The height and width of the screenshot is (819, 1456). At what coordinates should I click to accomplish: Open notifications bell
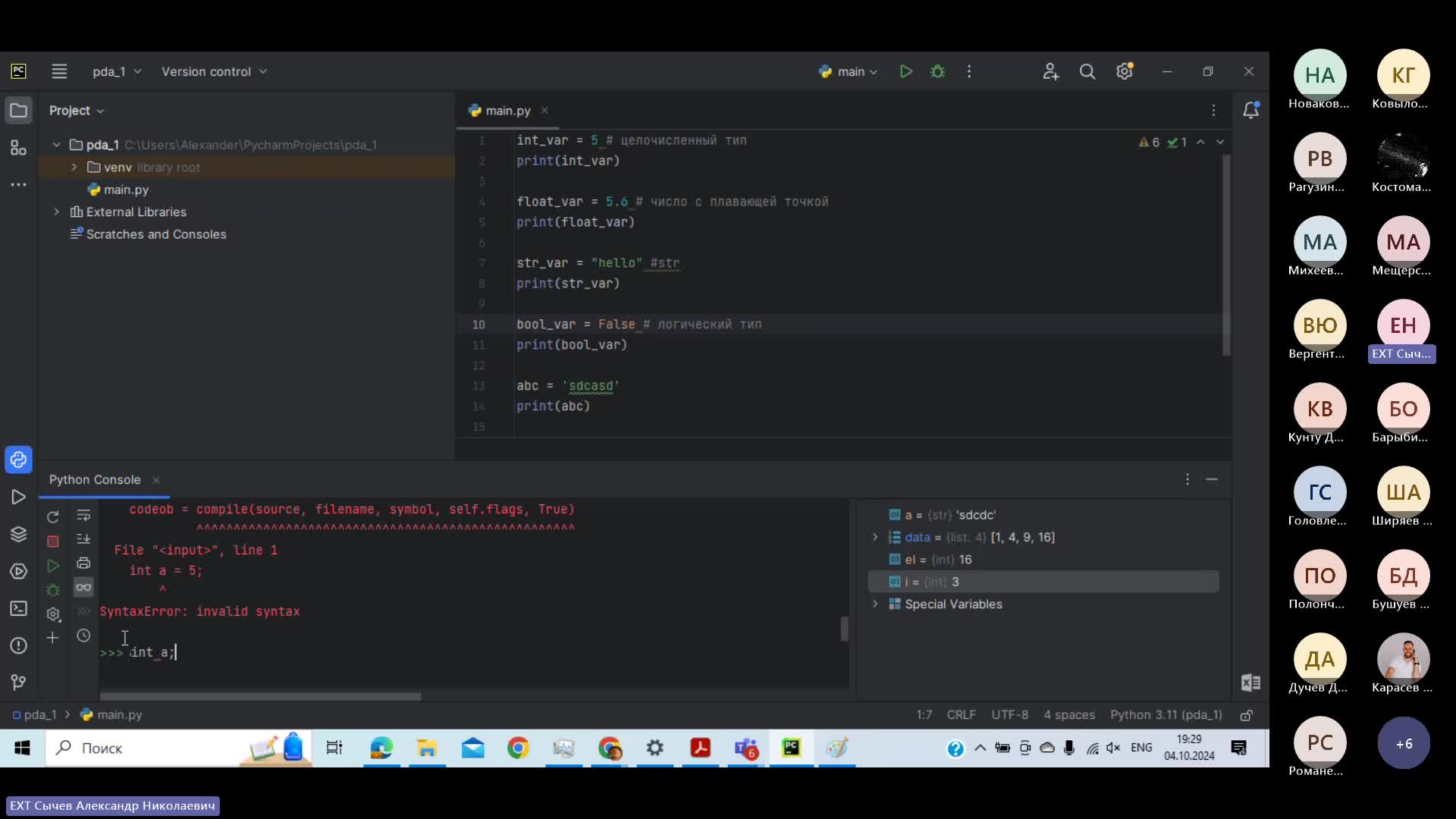[x=1251, y=110]
